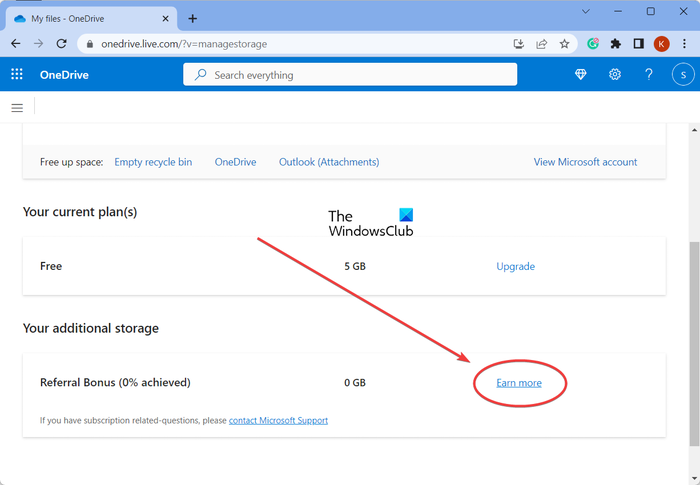Toggle the browser side panel
Screen dimensions: 700x485
click(638, 43)
